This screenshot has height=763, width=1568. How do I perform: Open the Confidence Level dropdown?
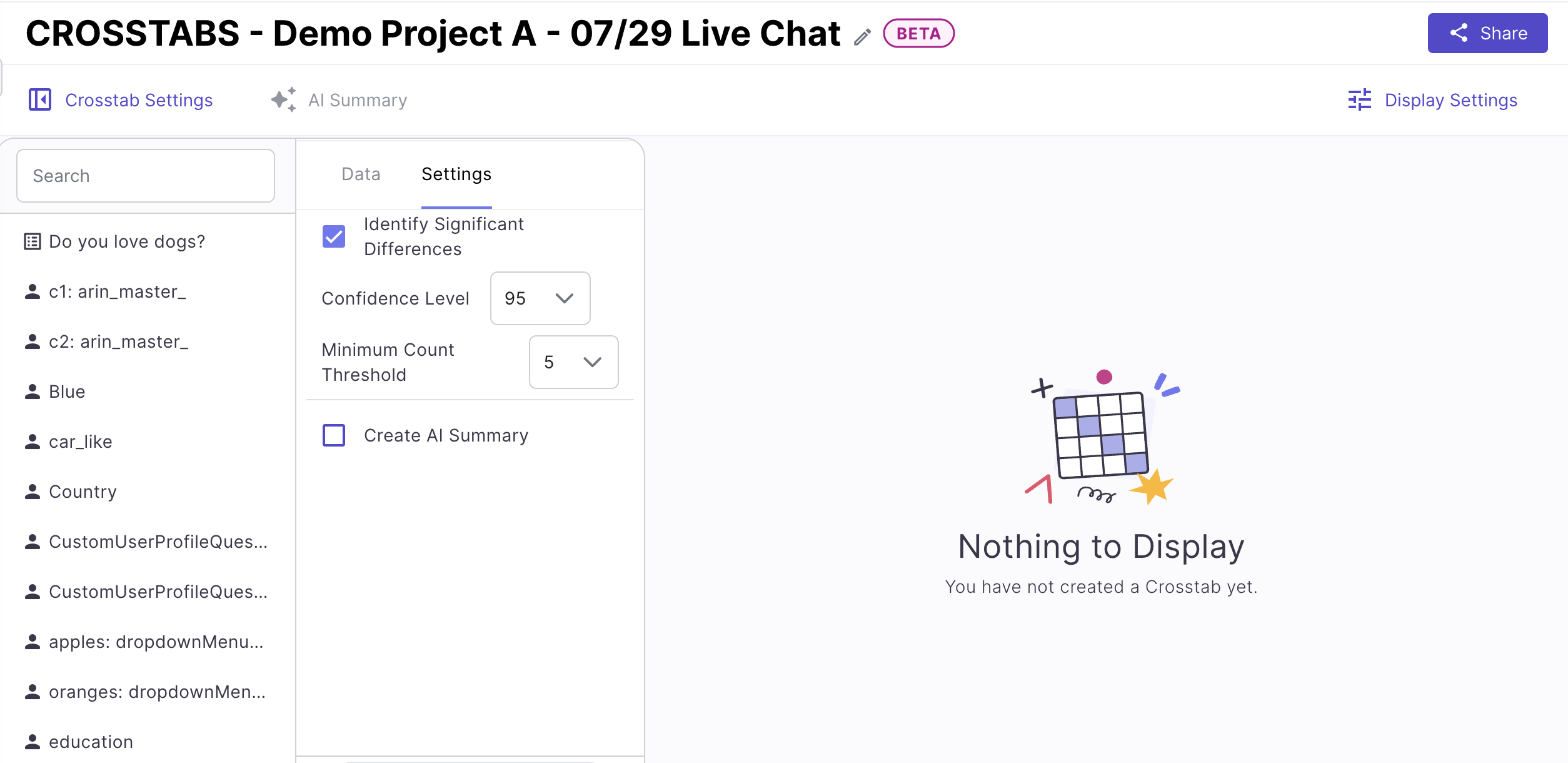[540, 298]
